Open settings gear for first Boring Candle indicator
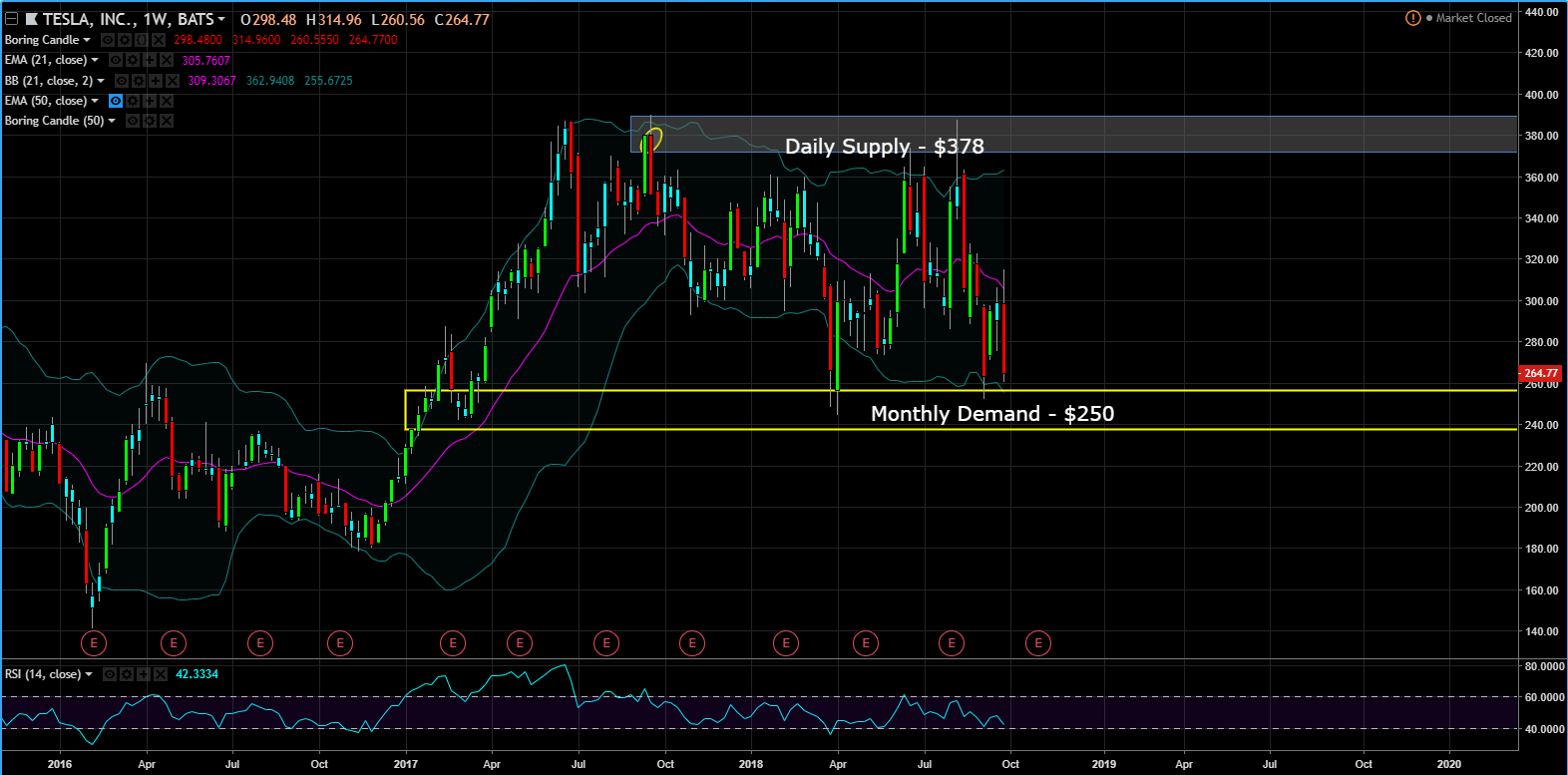The width and height of the screenshot is (1568, 775). tap(124, 40)
